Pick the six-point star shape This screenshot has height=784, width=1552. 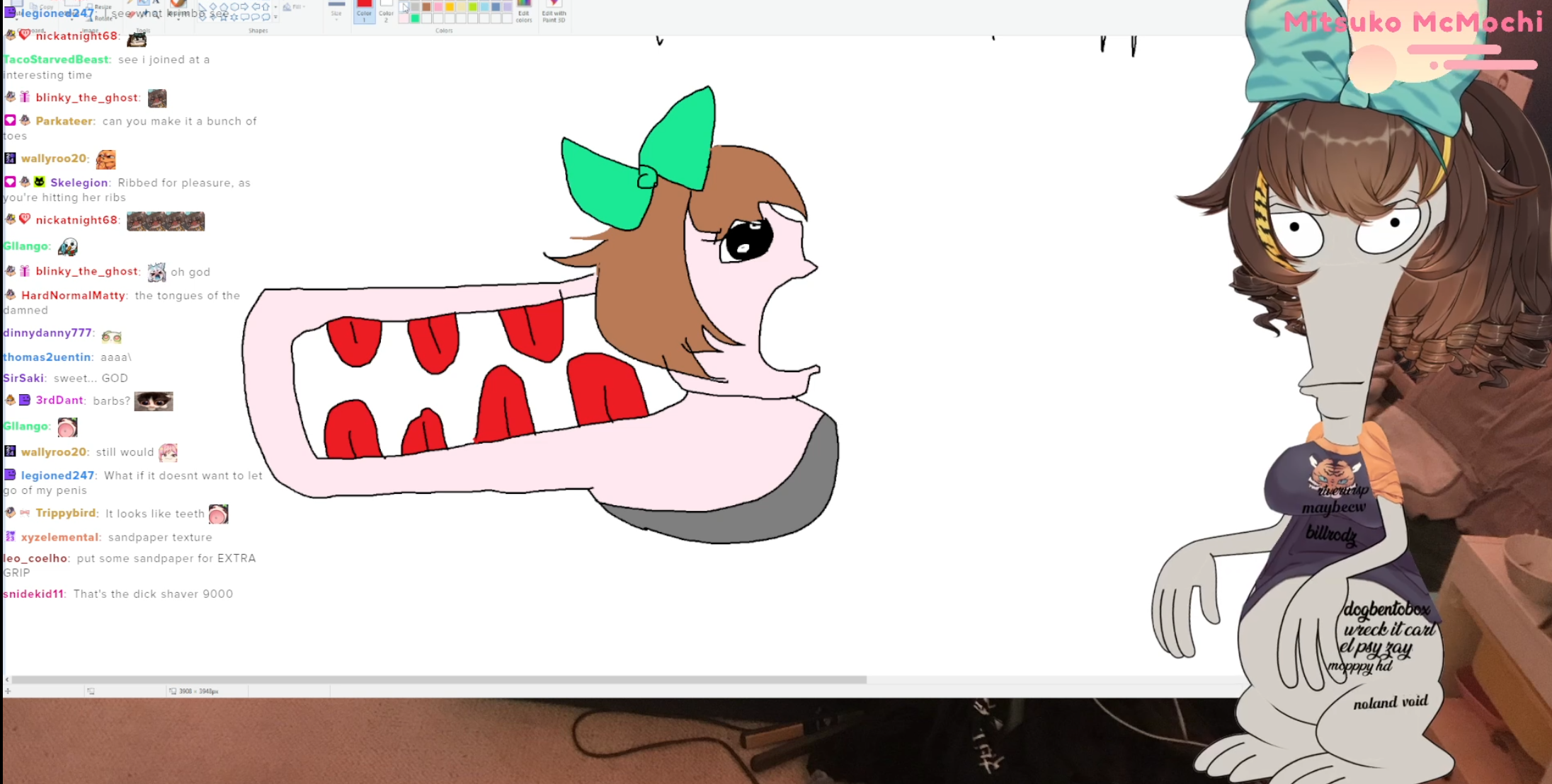[x=234, y=18]
